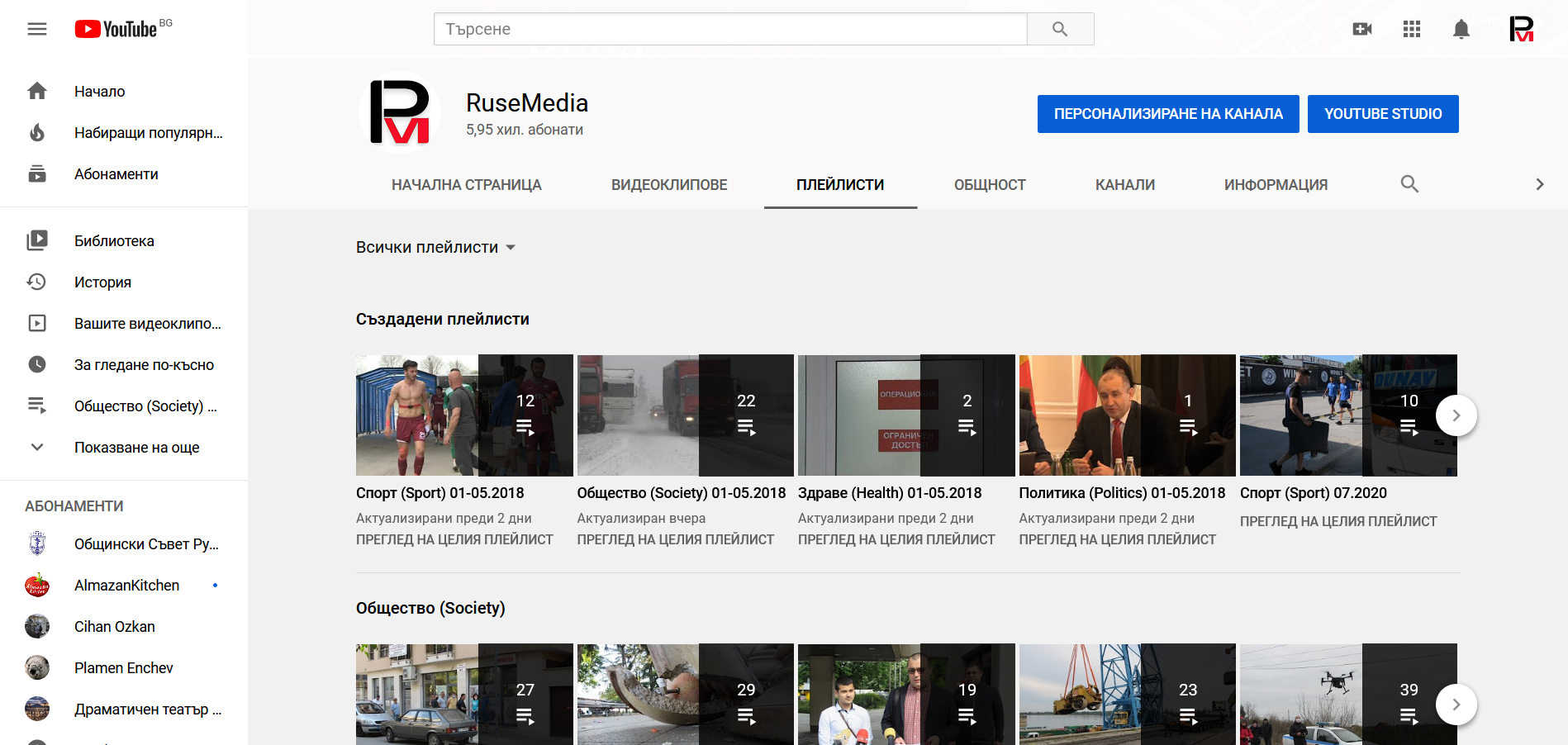Select the ПЛЕЙЛИСТИ tab
Viewport: 1568px width, 745px height.
tap(840, 185)
